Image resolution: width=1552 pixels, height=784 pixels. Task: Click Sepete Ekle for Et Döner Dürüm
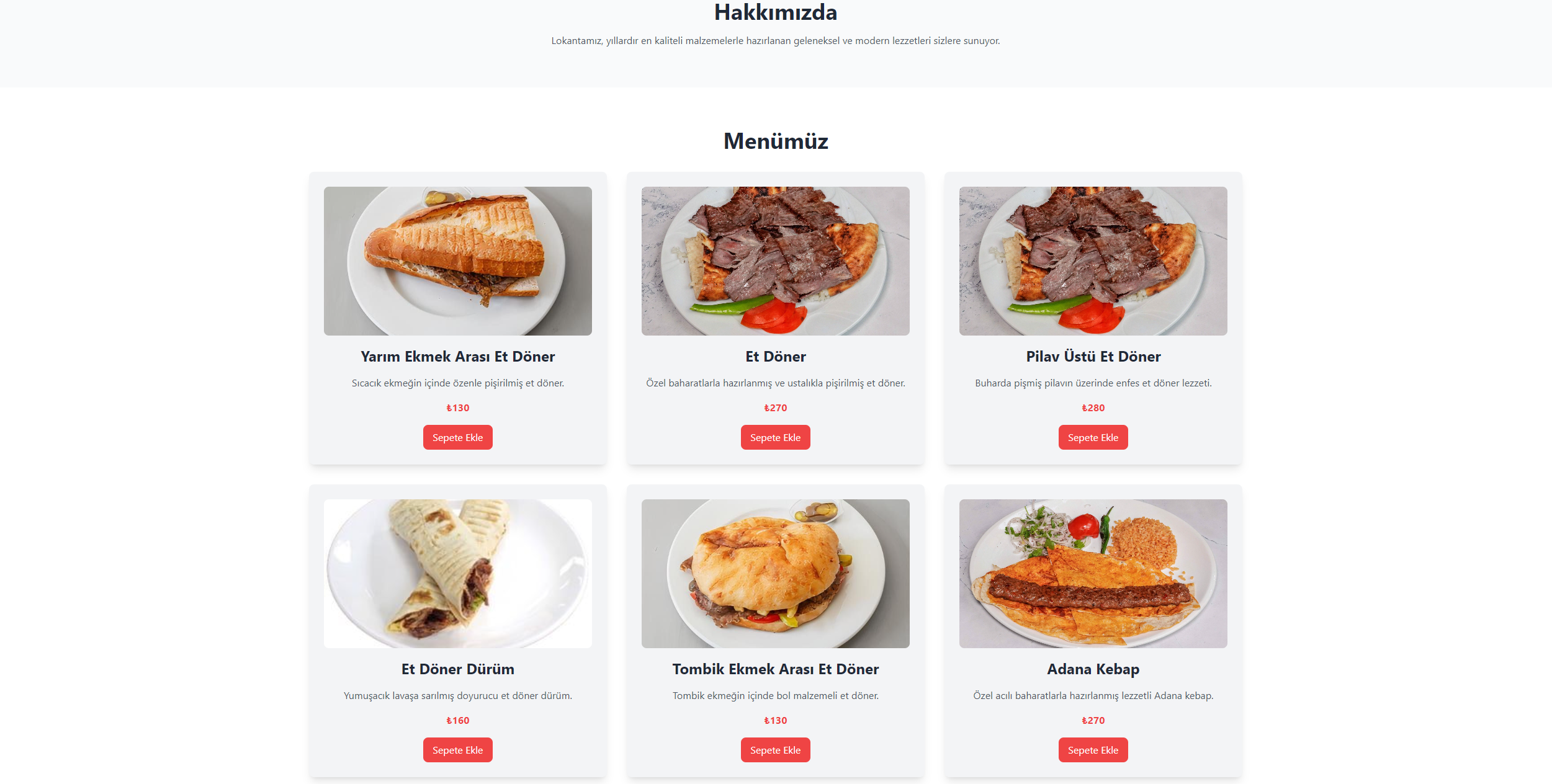pos(457,750)
